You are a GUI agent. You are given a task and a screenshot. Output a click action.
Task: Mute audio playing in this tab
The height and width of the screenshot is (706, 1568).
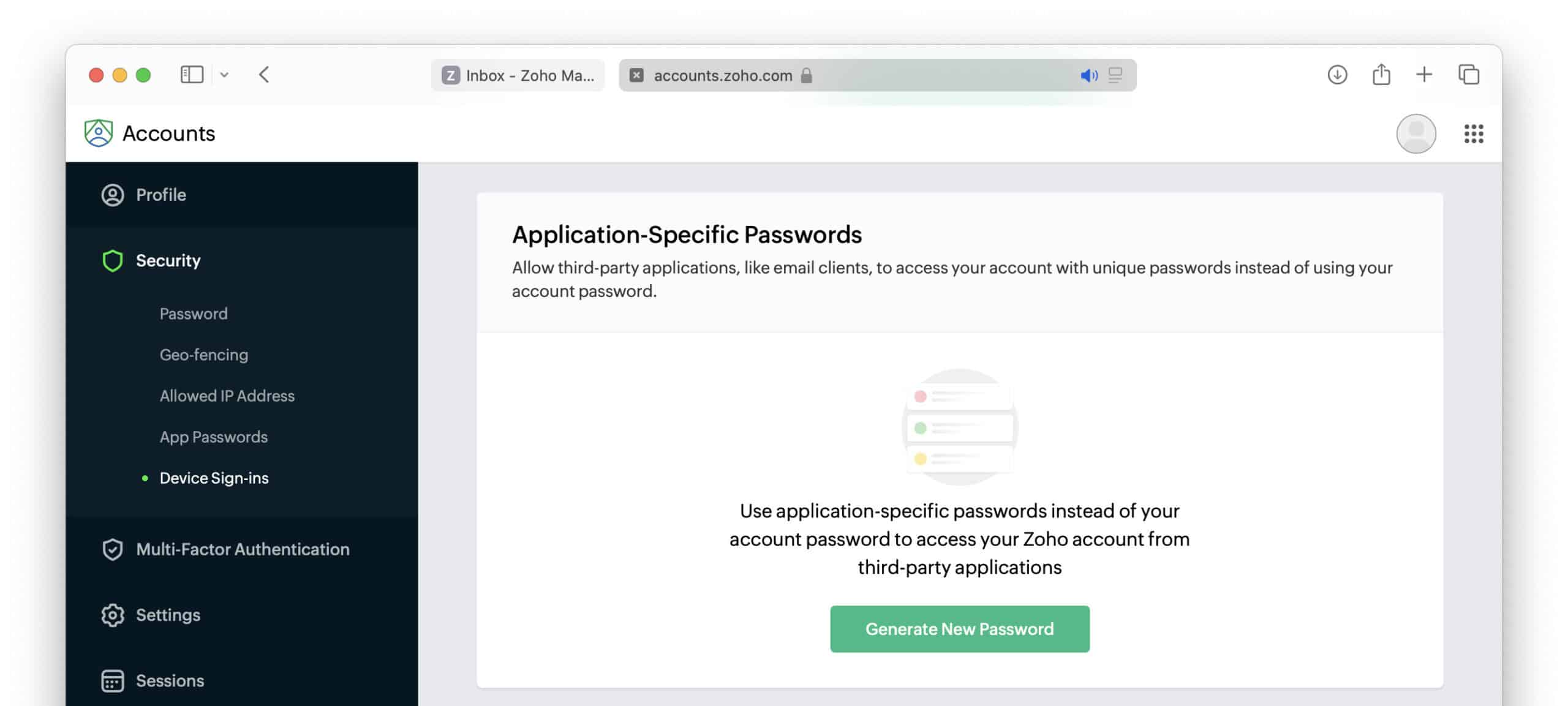click(1088, 76)
